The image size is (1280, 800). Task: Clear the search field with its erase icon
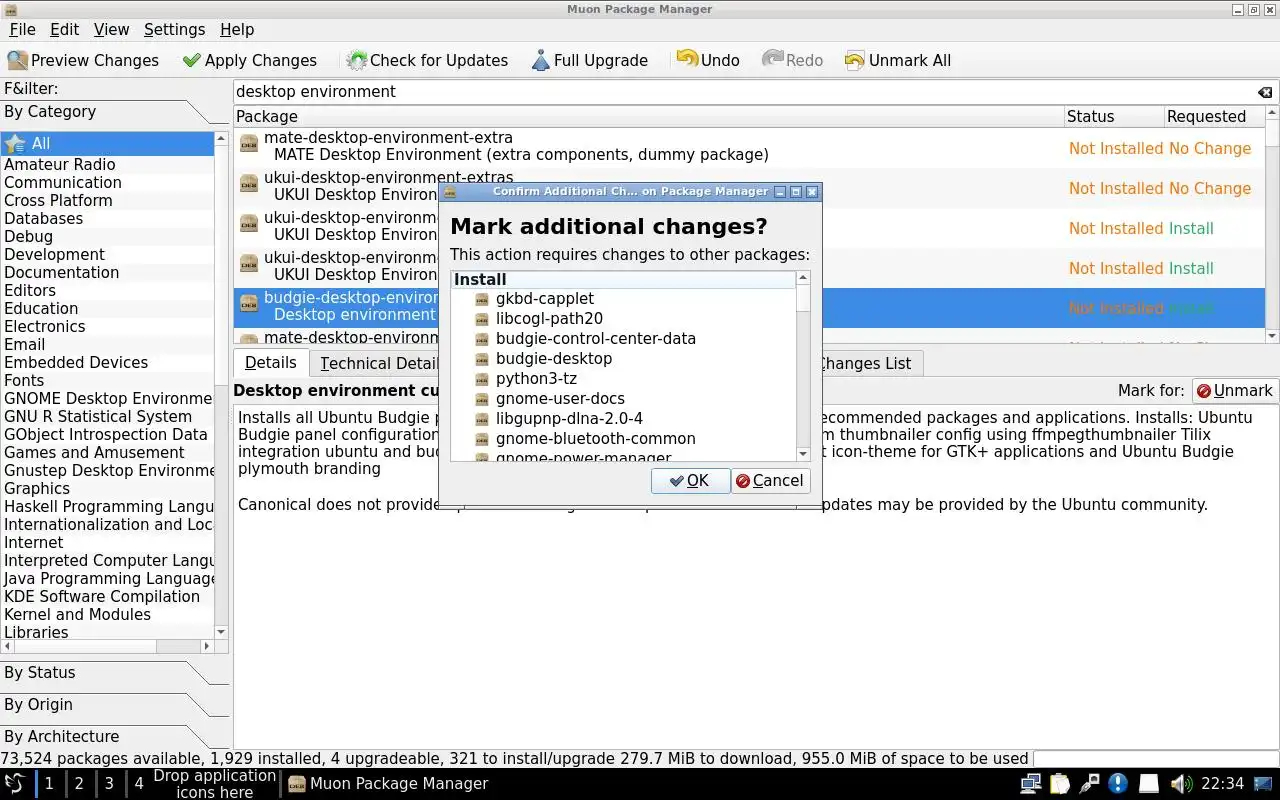click(1265, 92)
